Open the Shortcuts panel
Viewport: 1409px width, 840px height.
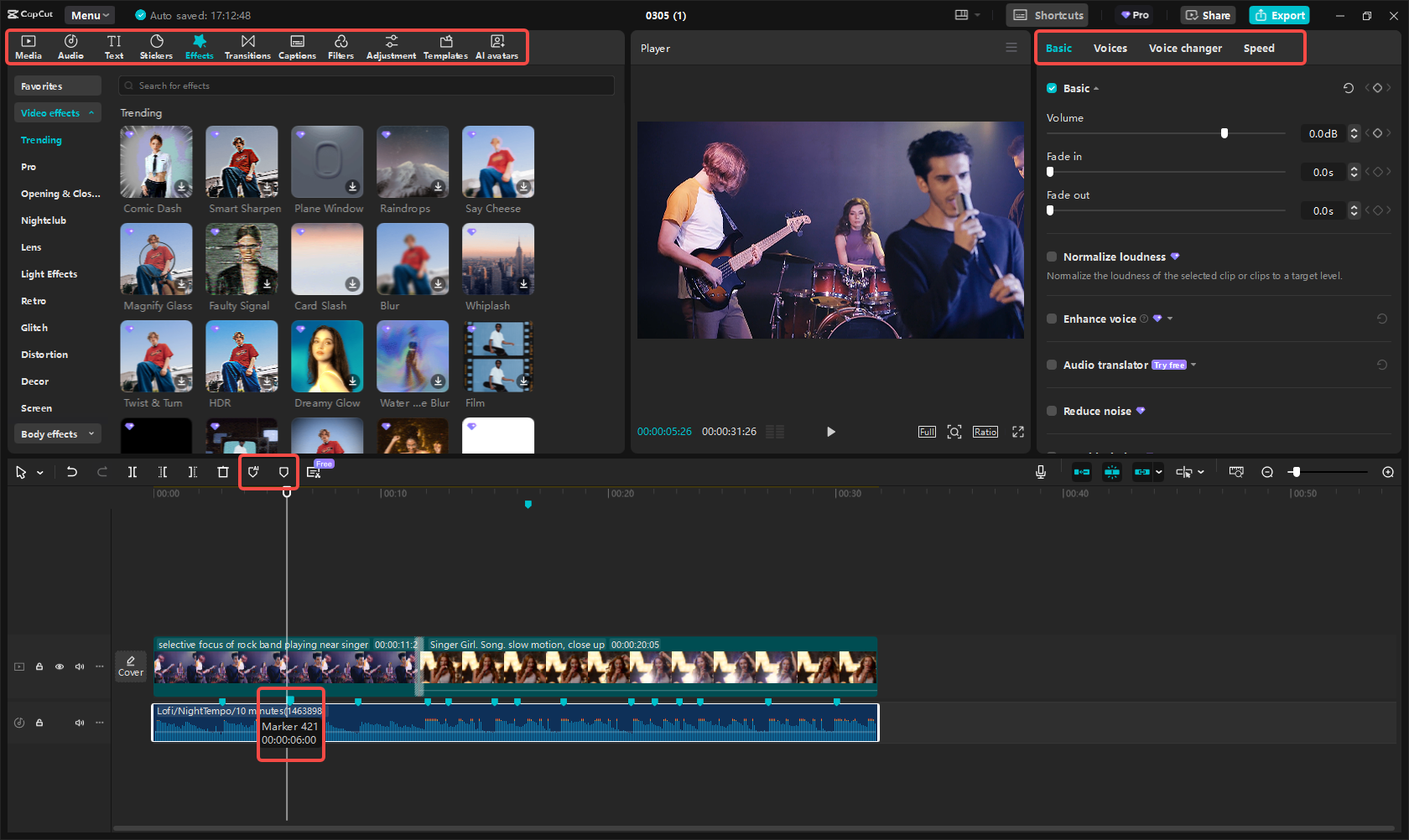[x=1046, y=14]
